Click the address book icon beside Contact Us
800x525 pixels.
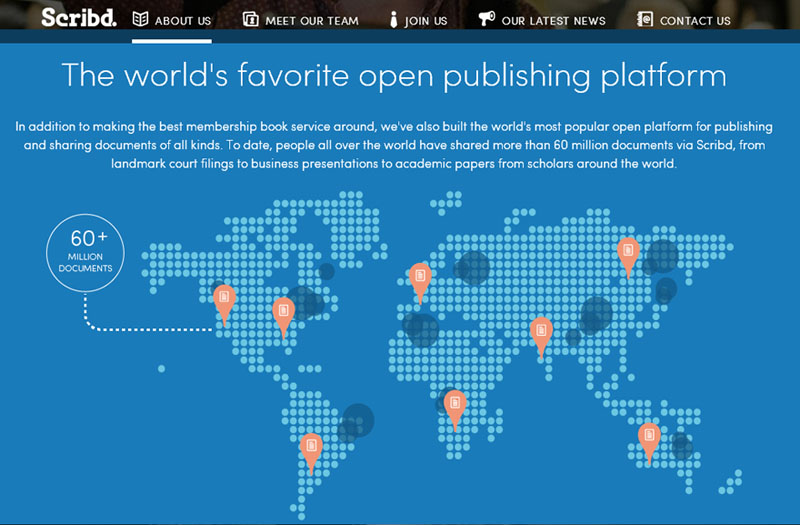[x=645, y=19]
